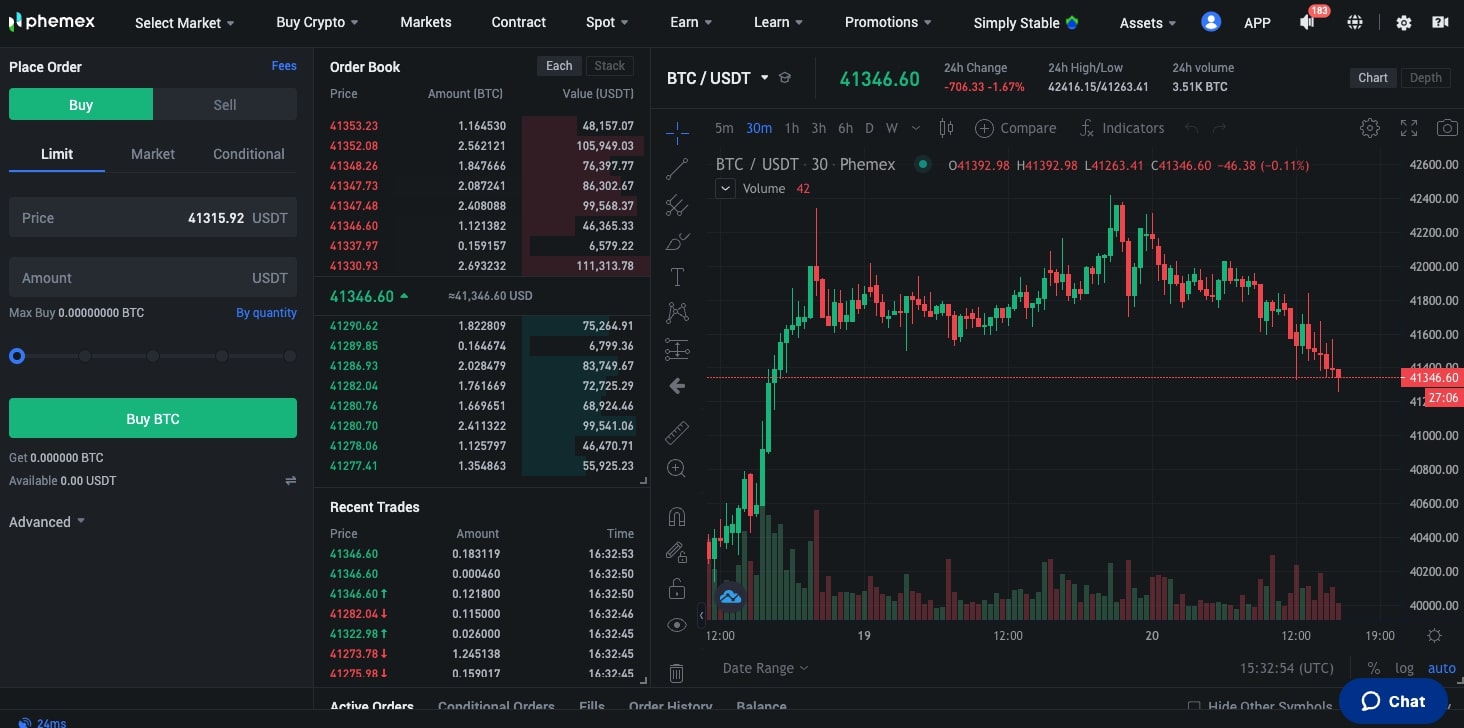Image resolution: width=1464 pixels, height=728 pixels.
Task: Select the trend line drawing tool
Action: pyautogui.click(x=677, y=168)
